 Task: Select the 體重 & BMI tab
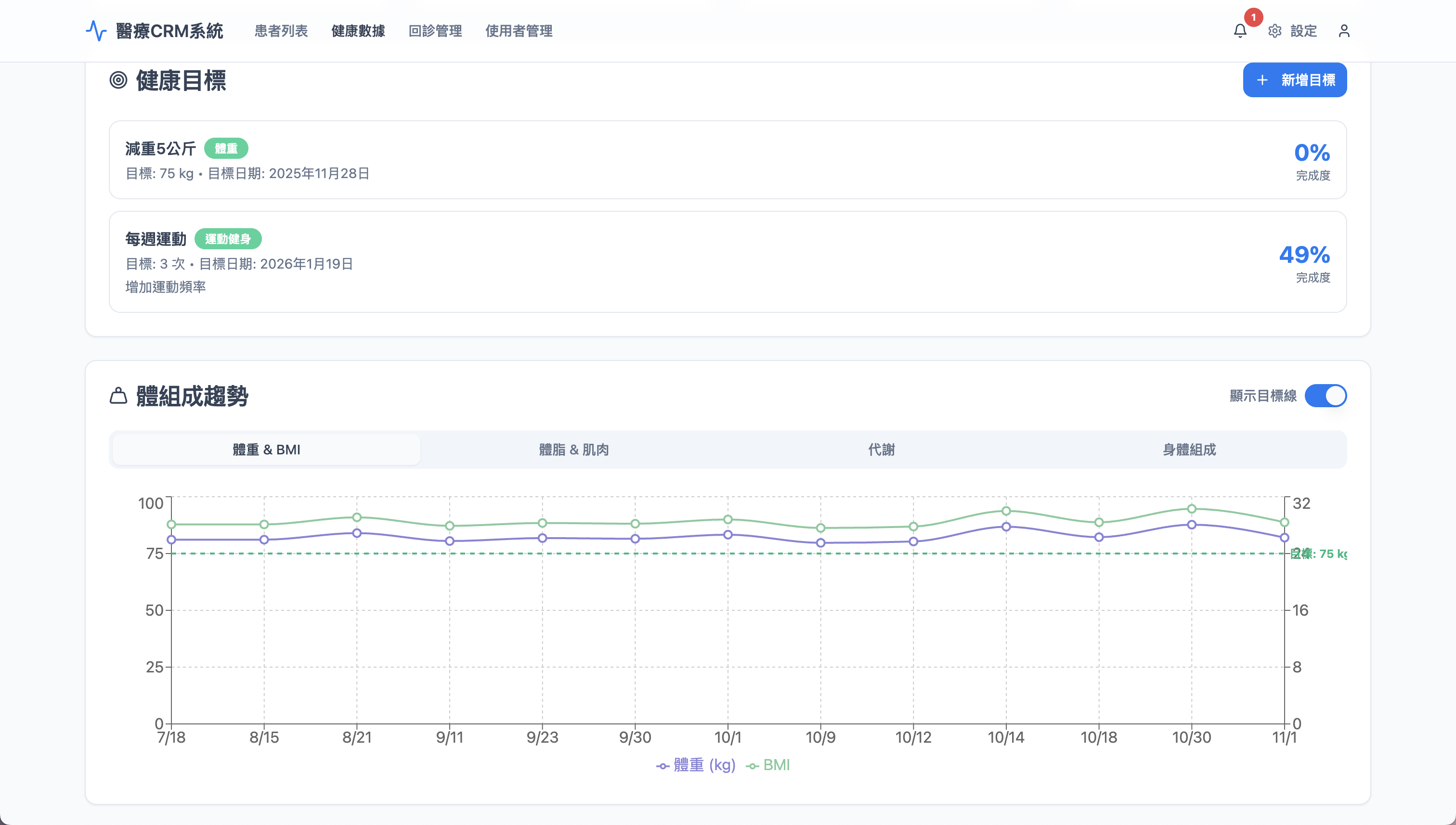click(x=266, y=450)
